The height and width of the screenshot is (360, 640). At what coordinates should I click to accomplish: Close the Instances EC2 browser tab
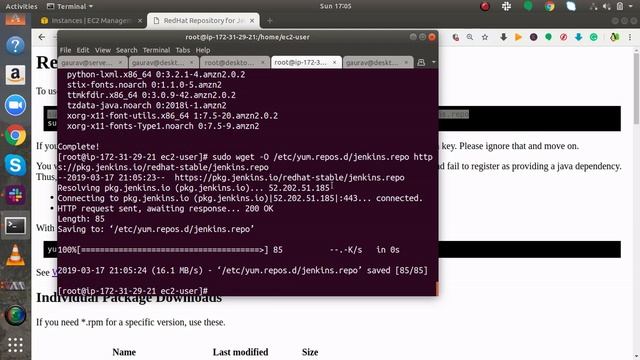coord(140,20)
